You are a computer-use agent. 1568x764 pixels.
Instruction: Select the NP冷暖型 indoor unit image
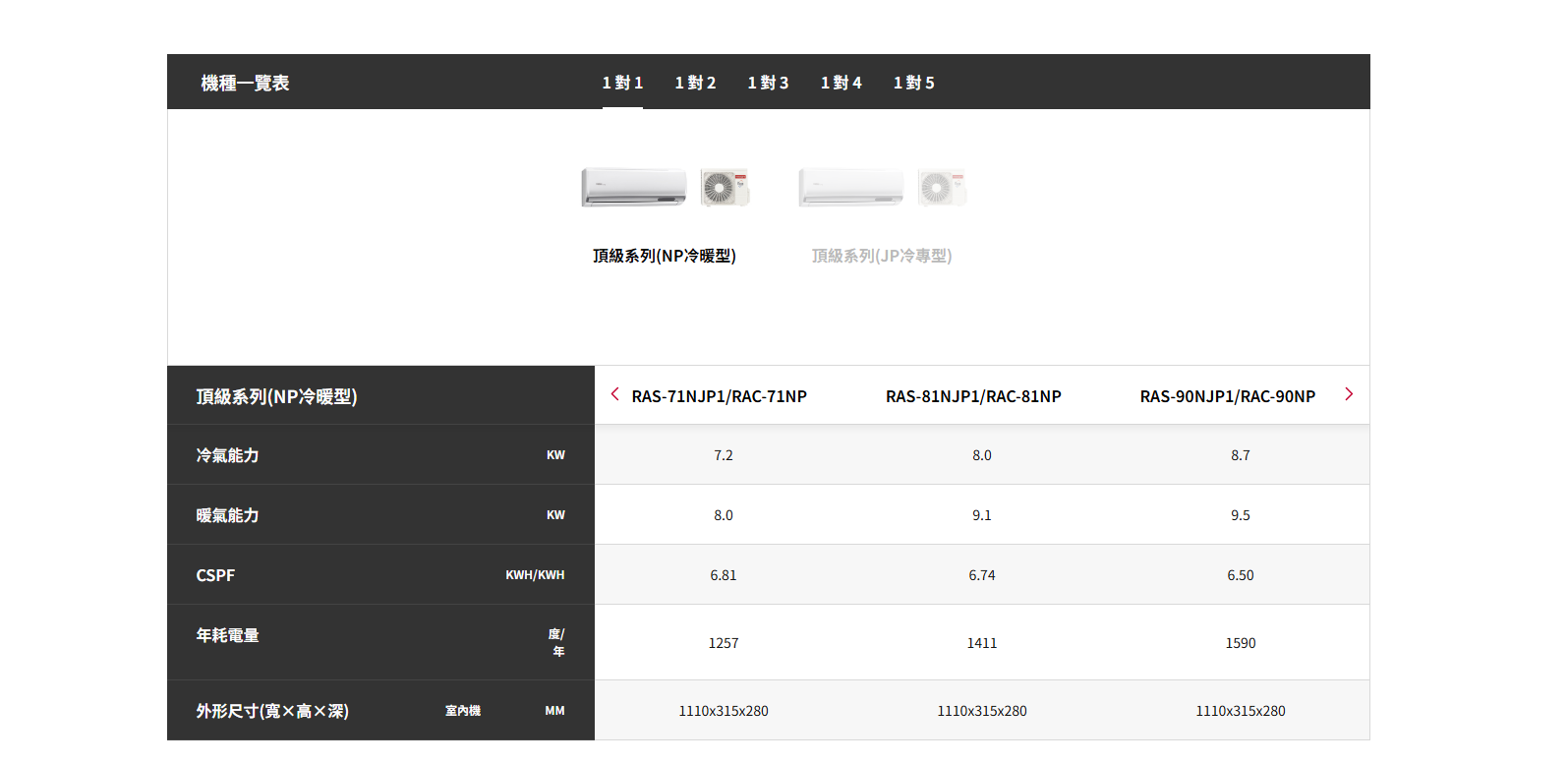pyautogui.click(x=634, y=187)
